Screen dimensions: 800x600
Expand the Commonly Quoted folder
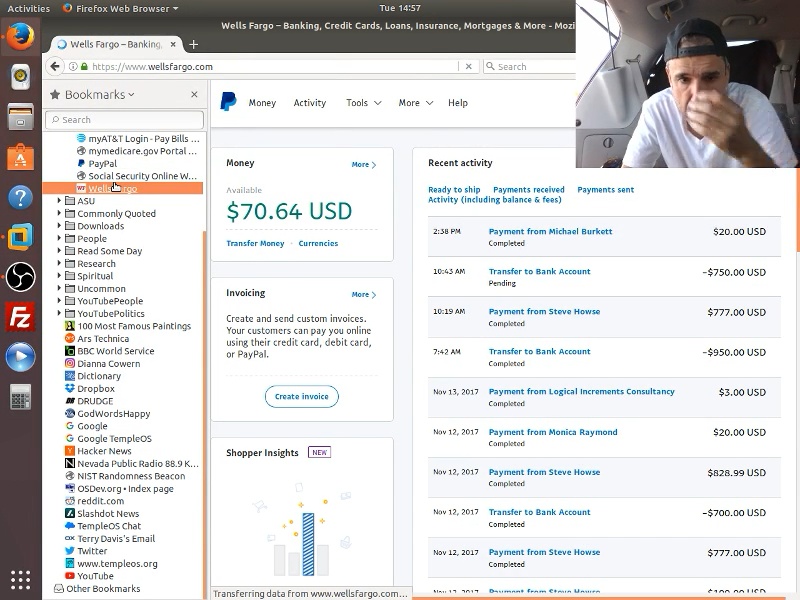click(59, 213)
